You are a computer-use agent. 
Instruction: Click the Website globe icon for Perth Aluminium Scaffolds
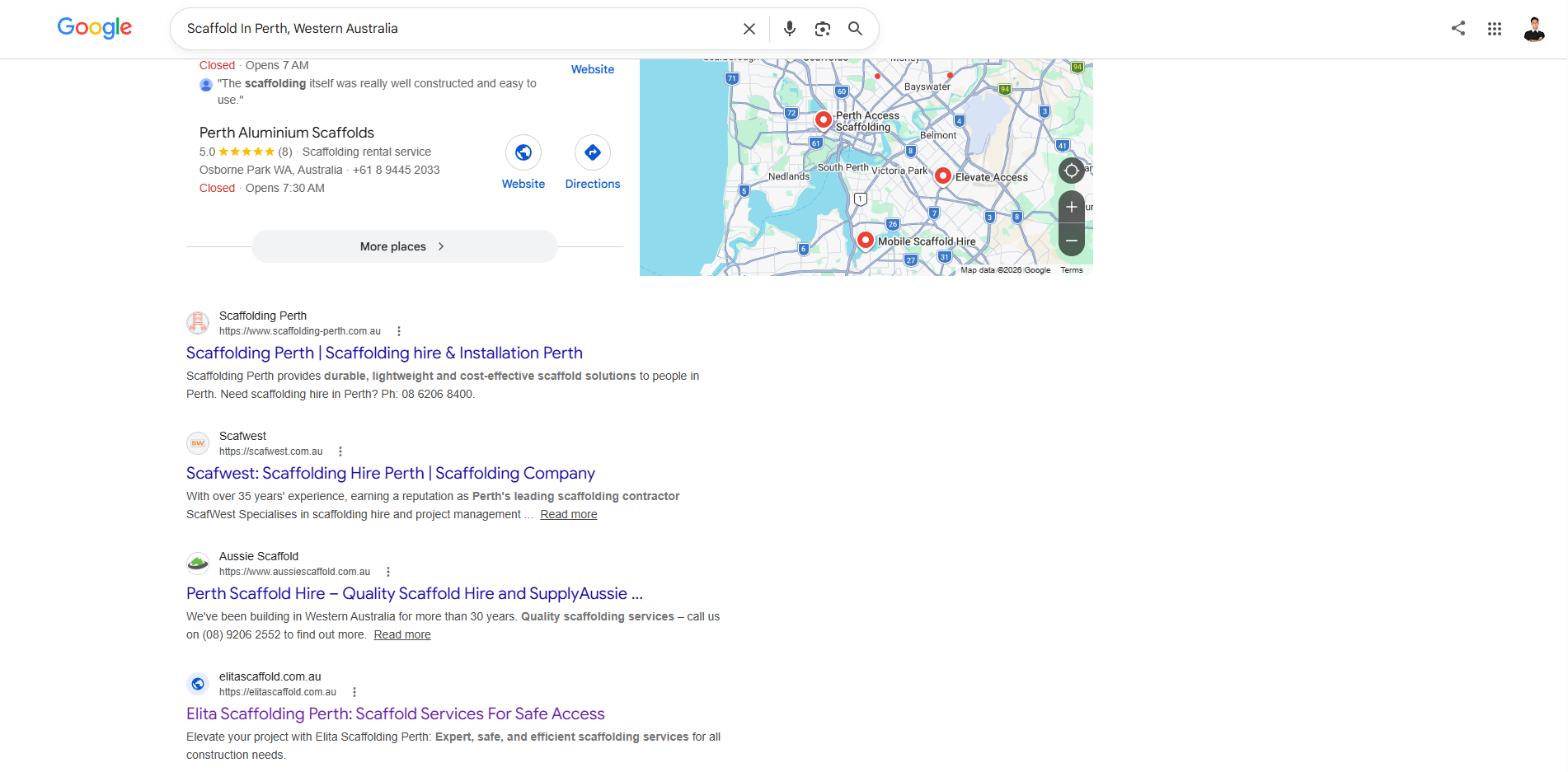[x=523, y=152]
